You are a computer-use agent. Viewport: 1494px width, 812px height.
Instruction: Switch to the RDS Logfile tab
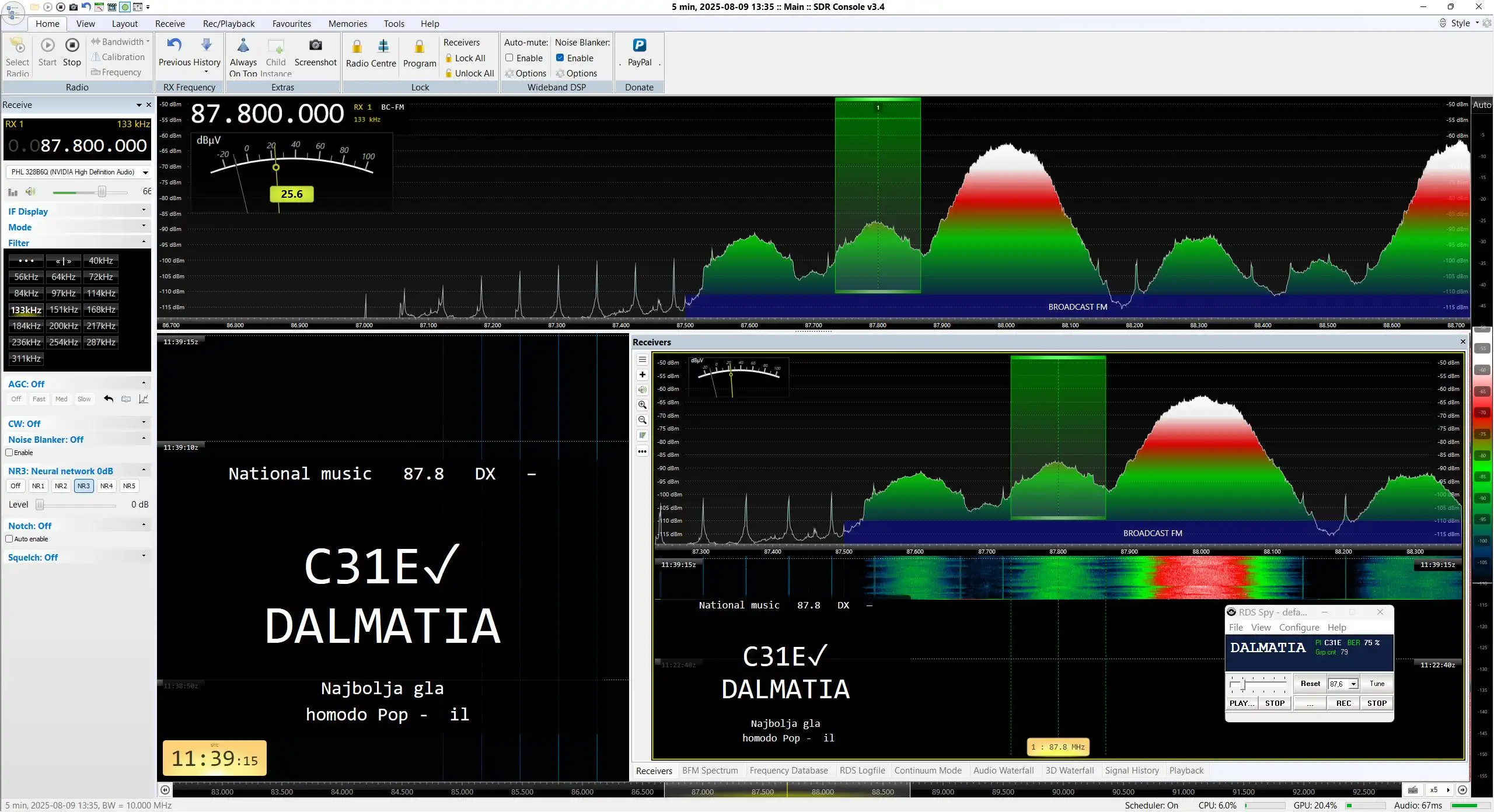(862, 770)
